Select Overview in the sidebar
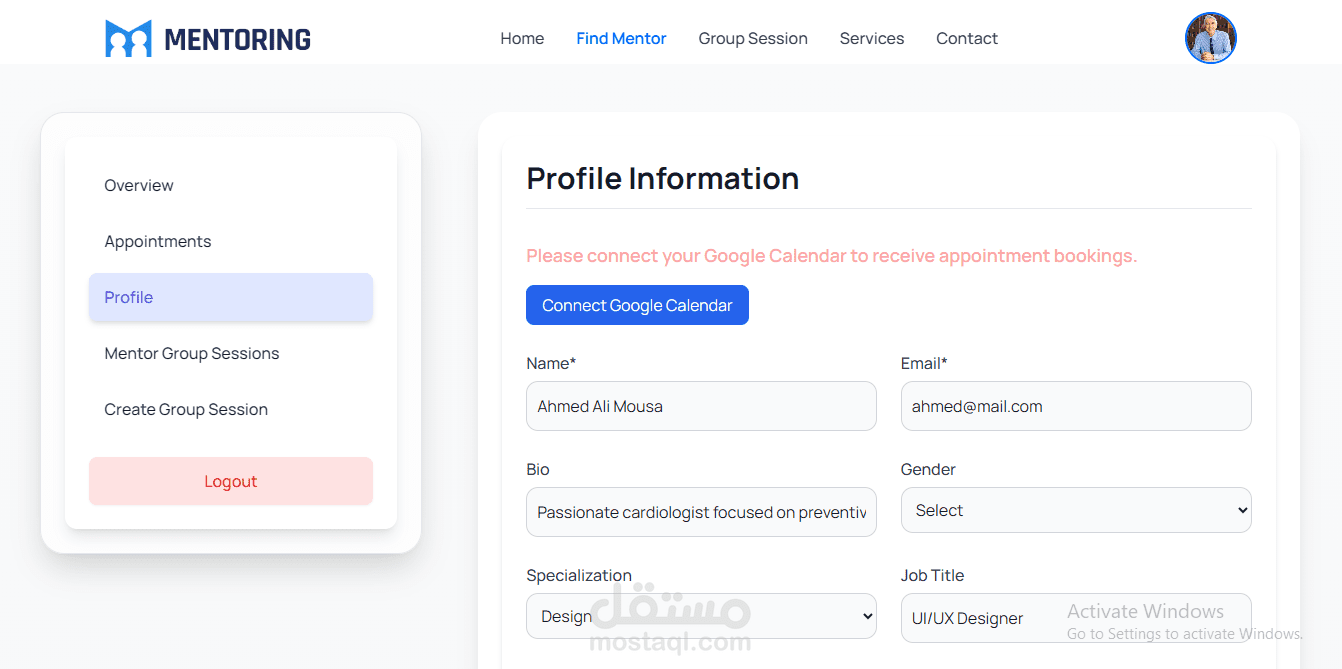The height and width of the screenshot is (669, 1342). click(x=139, y=185)
